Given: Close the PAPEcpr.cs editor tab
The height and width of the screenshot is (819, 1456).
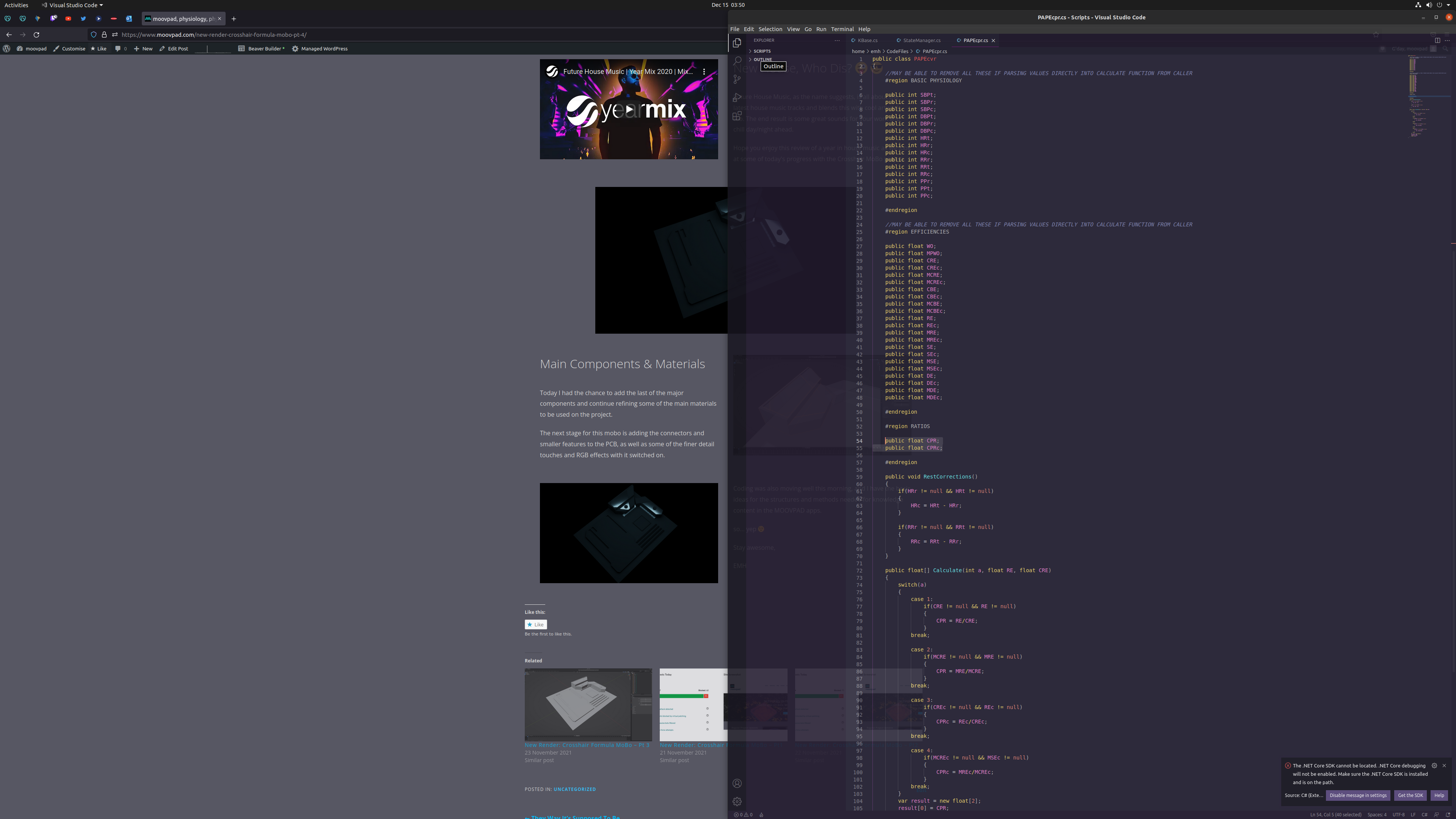Looking at the screenshot, I should coord(993,41).
